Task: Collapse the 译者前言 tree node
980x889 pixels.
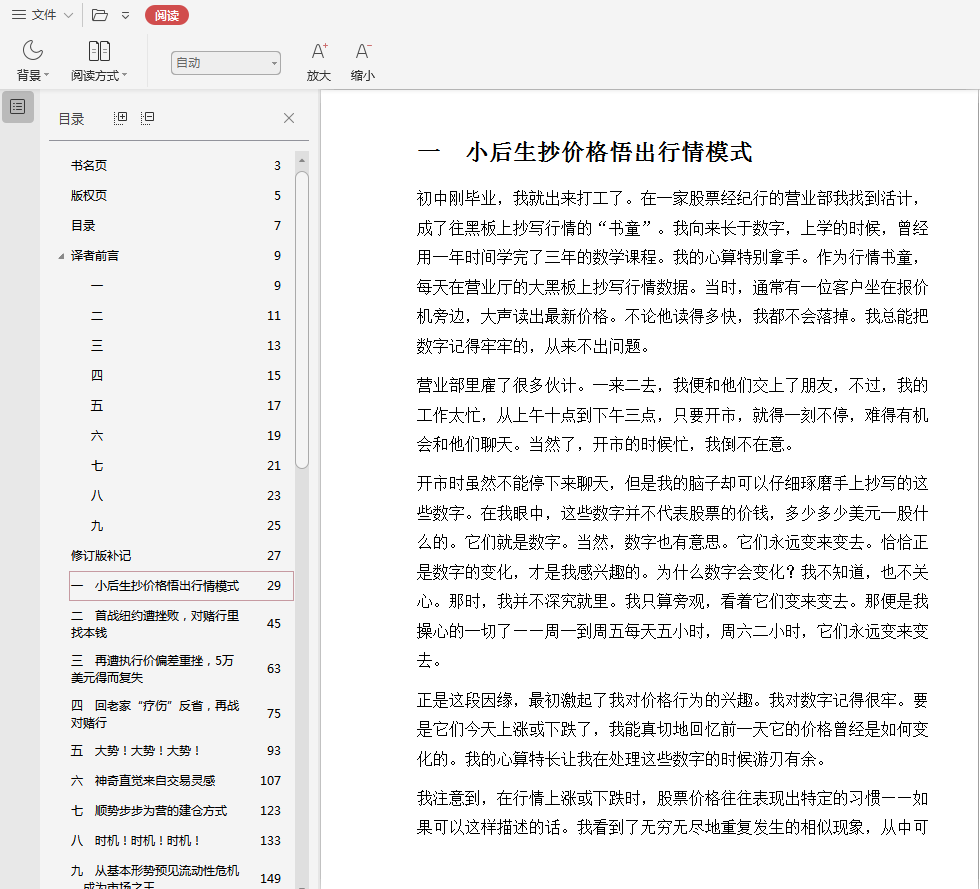Action: [61, 256]
